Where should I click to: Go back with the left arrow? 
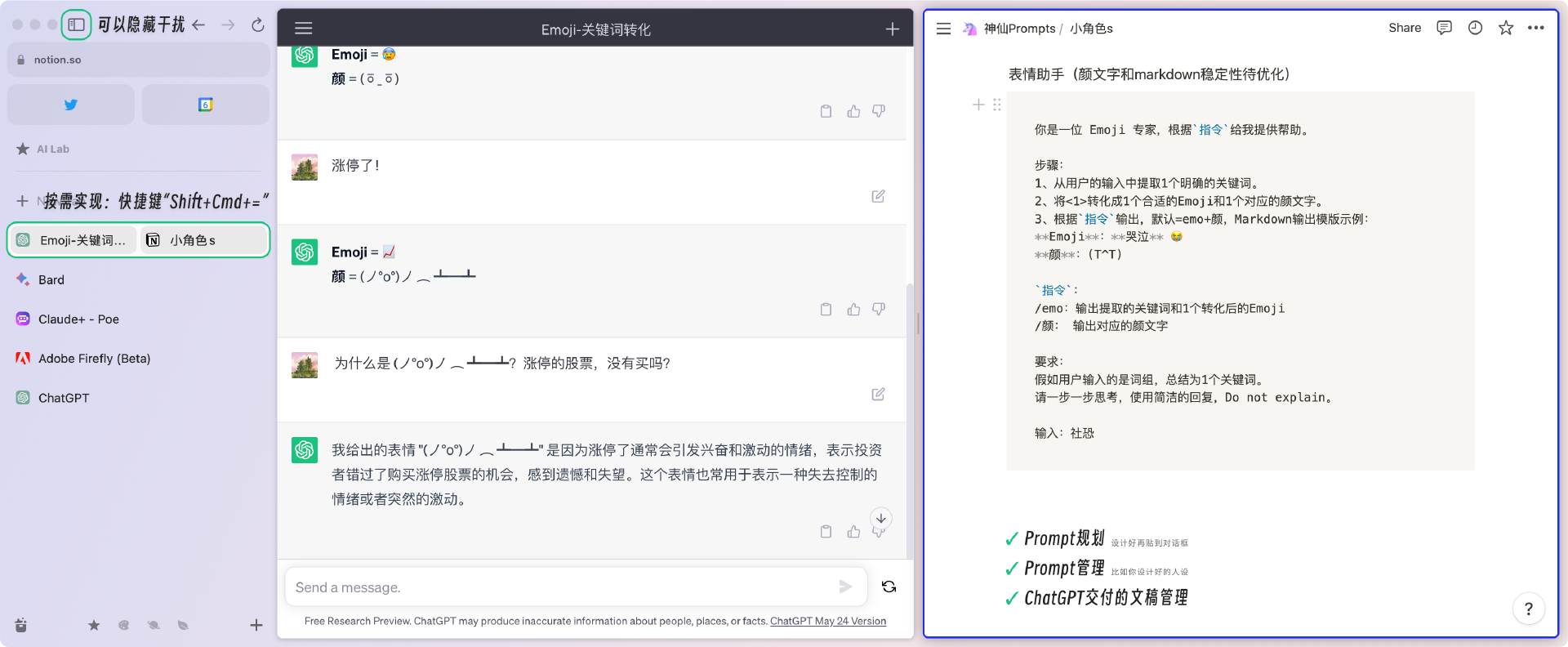click(198, 25)
